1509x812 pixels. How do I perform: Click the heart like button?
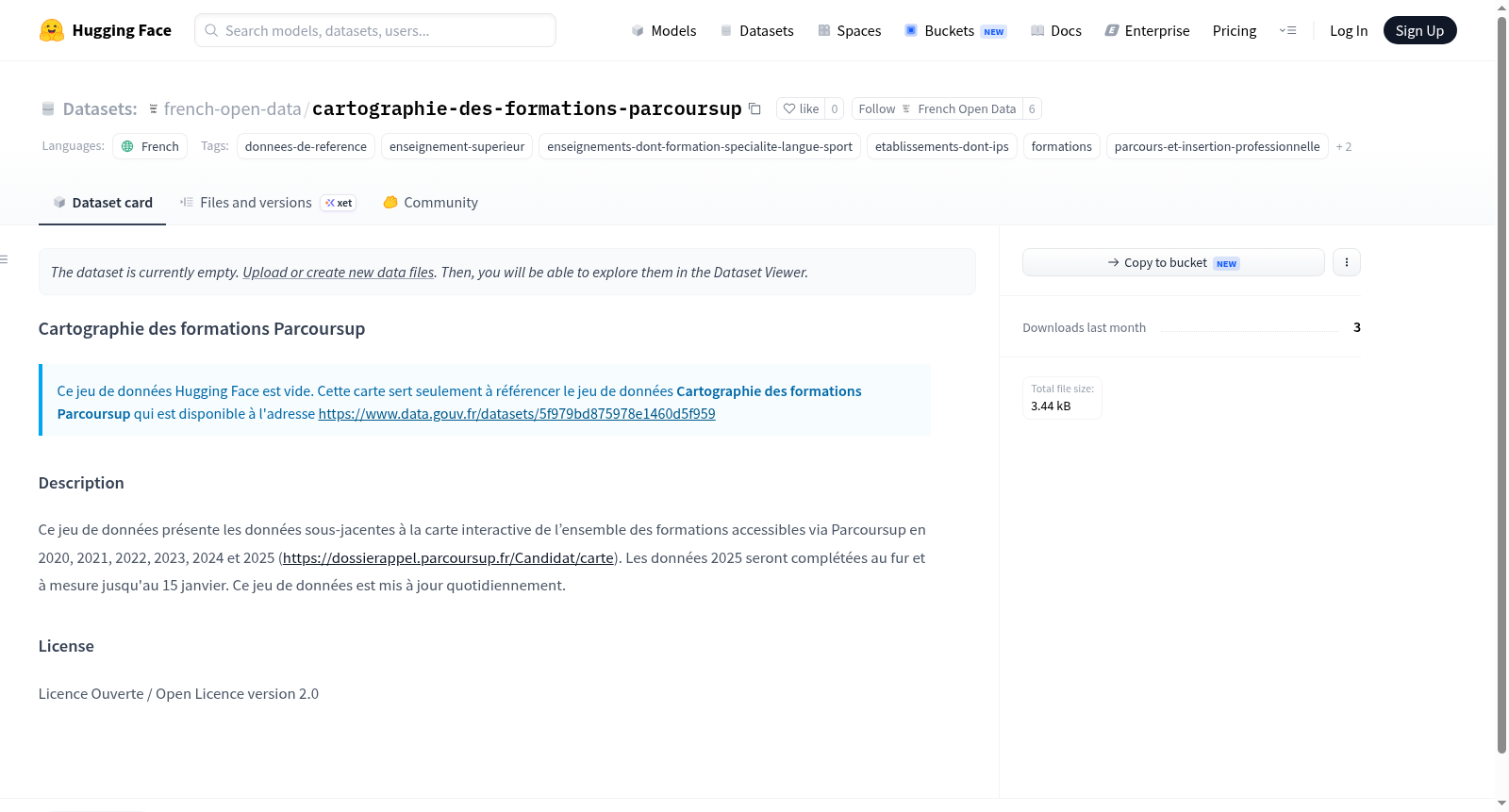pyautogui.click(x=801, y=108)
